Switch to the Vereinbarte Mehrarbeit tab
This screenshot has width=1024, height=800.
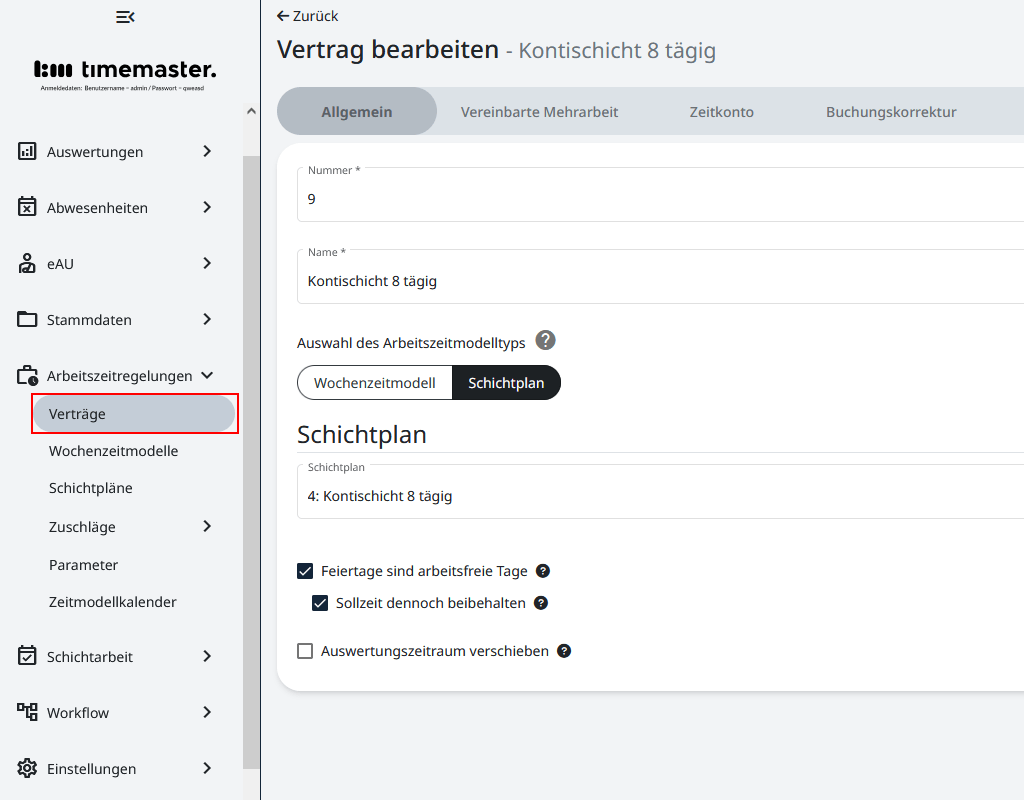pyautogui.click(x=539, y=112)
